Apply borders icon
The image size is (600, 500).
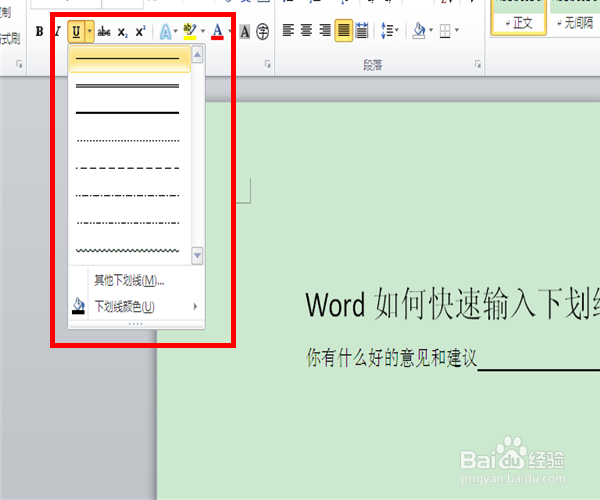click(445, 31)
